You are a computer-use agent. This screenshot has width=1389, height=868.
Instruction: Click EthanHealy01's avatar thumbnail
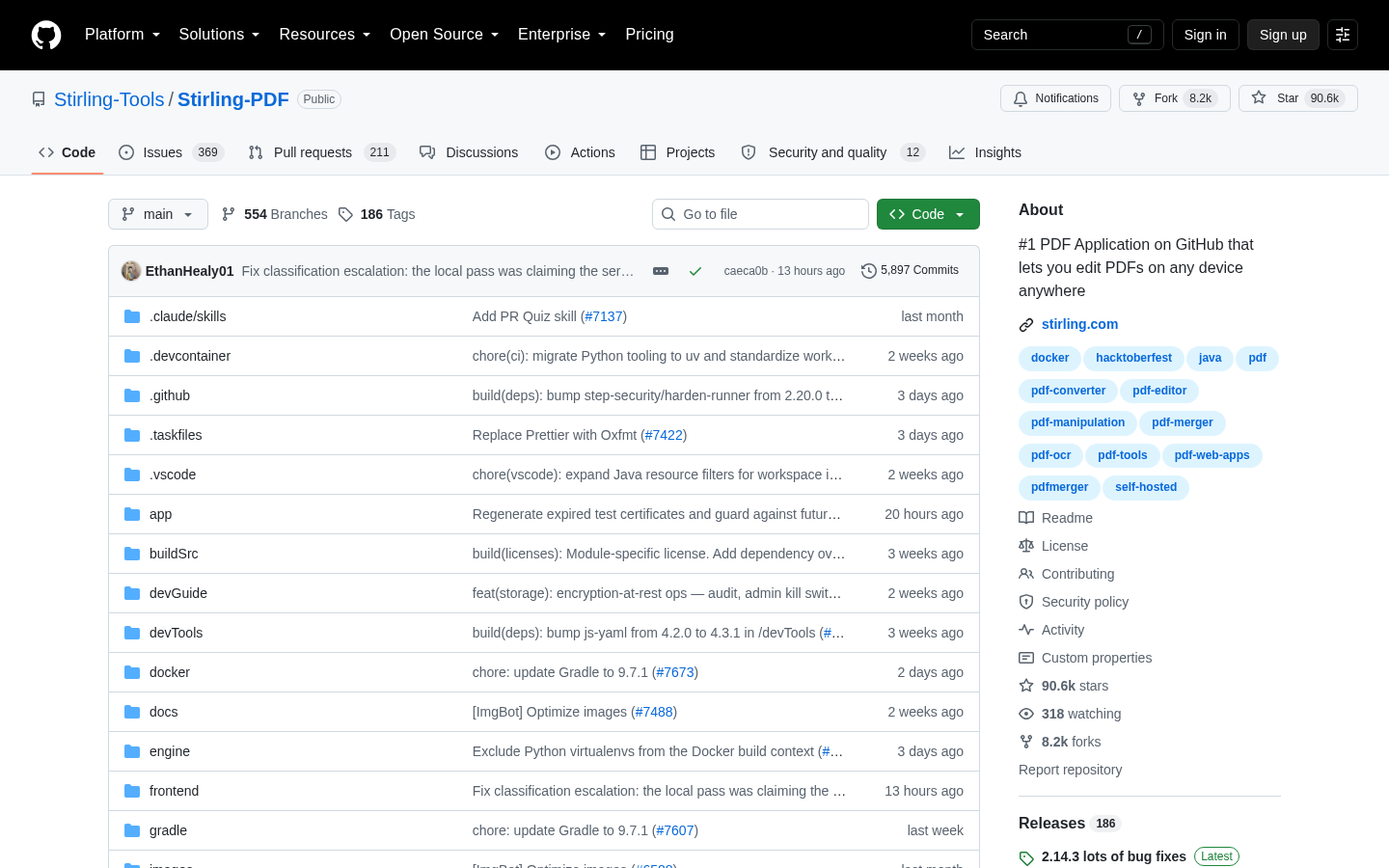click(x=131, y=271)
